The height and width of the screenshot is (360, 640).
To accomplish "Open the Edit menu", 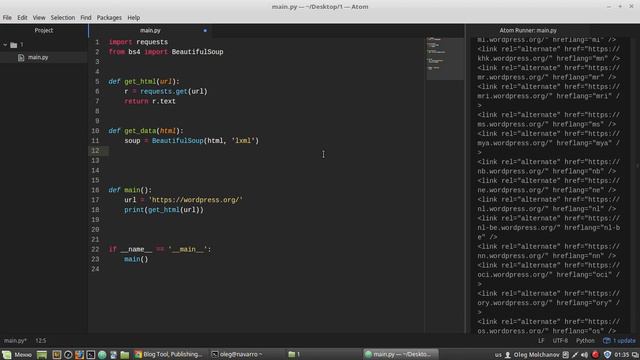I will pos(22,18).
